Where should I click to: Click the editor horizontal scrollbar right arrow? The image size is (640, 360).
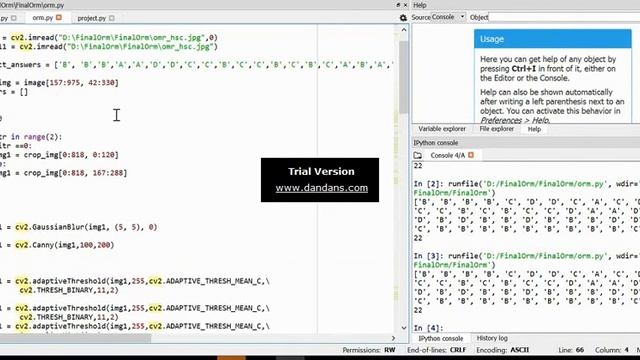coord(393,338)
